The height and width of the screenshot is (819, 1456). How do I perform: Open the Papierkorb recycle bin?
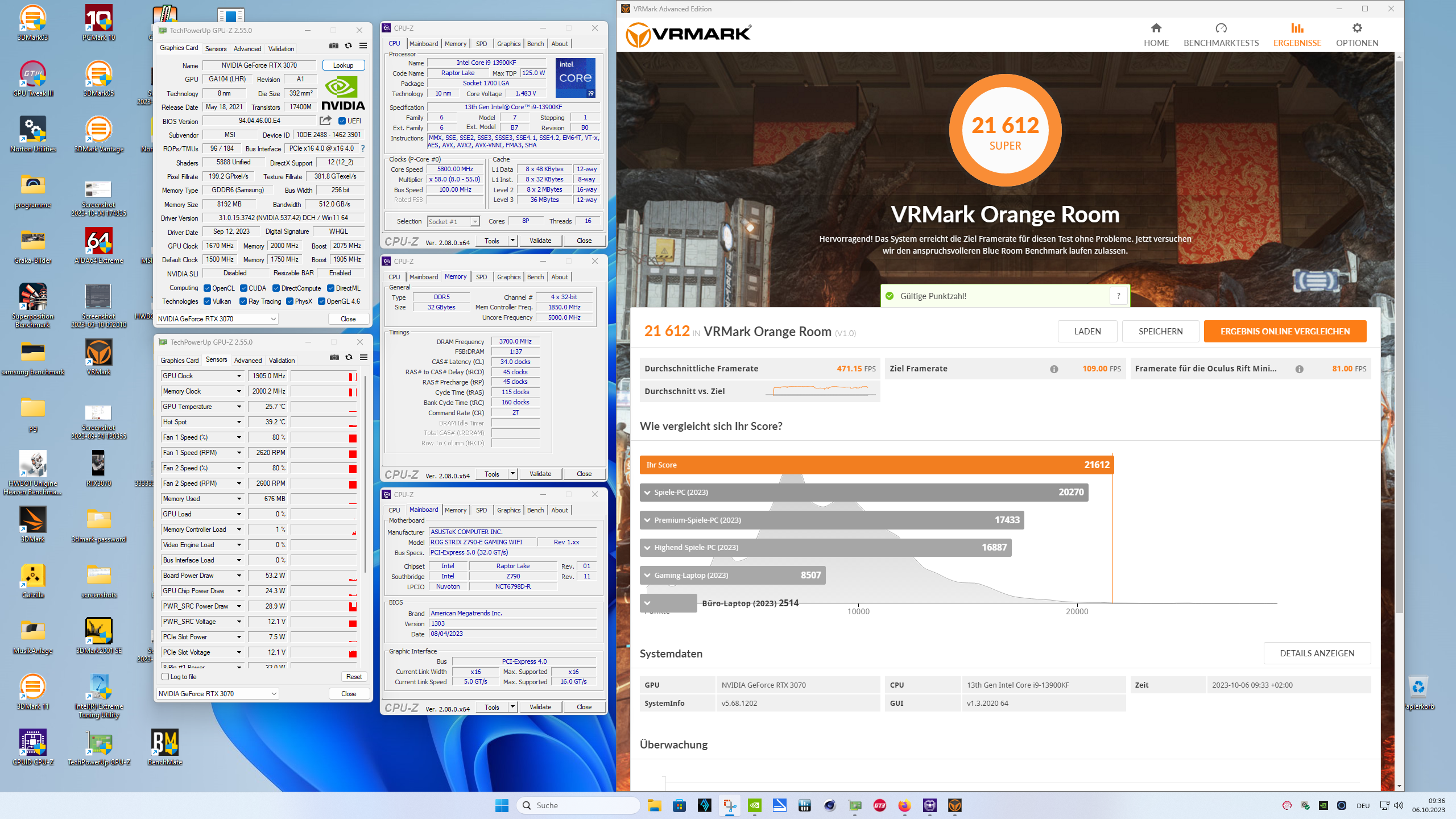(x=1419, y=692)
